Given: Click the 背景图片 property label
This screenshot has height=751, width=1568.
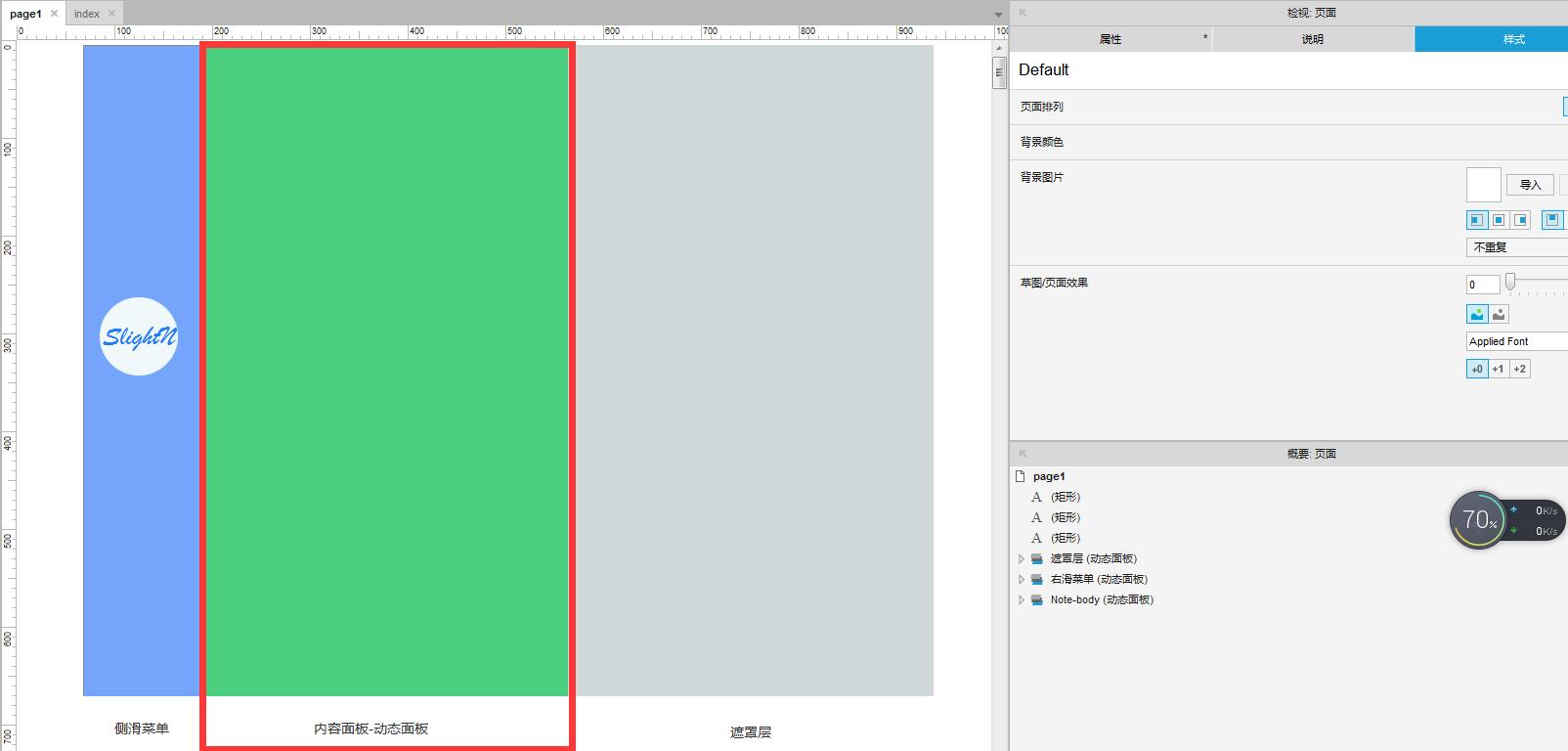Looking at the screenshot, I should [1042, 177].
